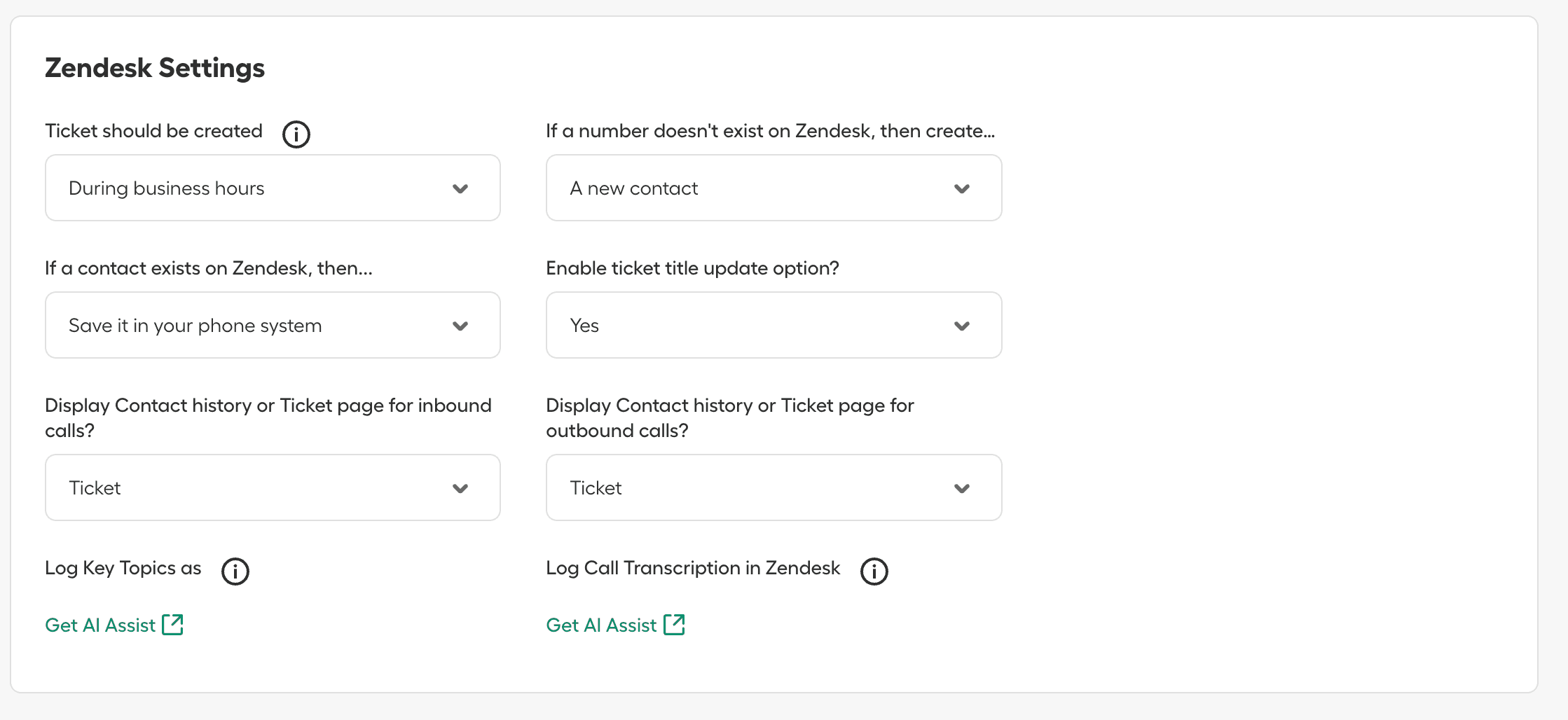Open Get AI Assist link for Call Transcription
The image size is (1568, 720).
coord(601,625)
